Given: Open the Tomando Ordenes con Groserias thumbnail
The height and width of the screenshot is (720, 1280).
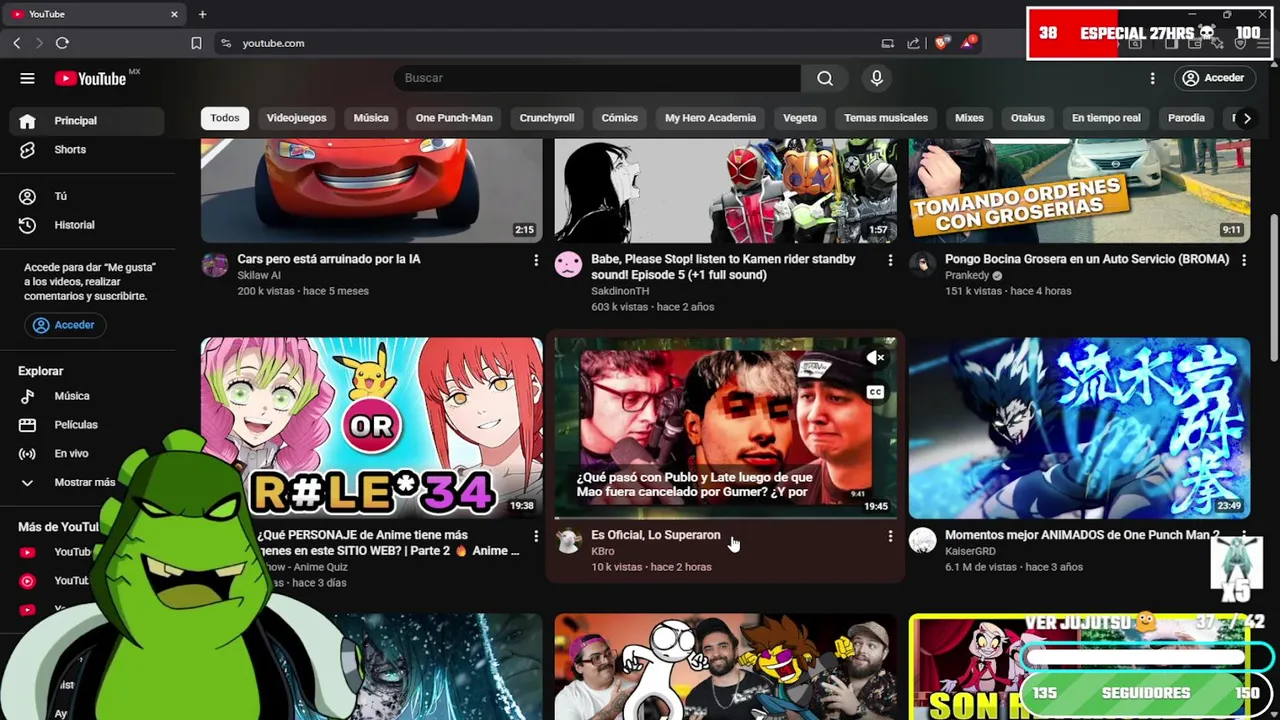Looking at the screenshot, I should pyautogui.click(x=1079, y=190).
